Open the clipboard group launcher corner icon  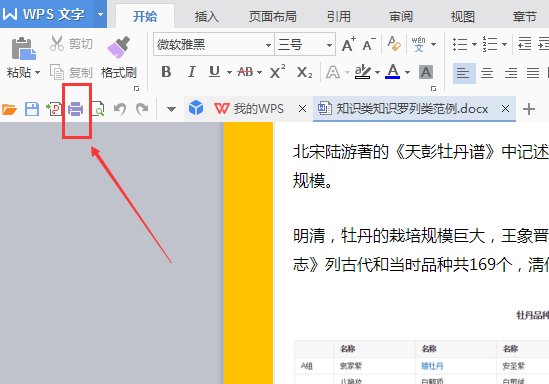click(137, 89)
